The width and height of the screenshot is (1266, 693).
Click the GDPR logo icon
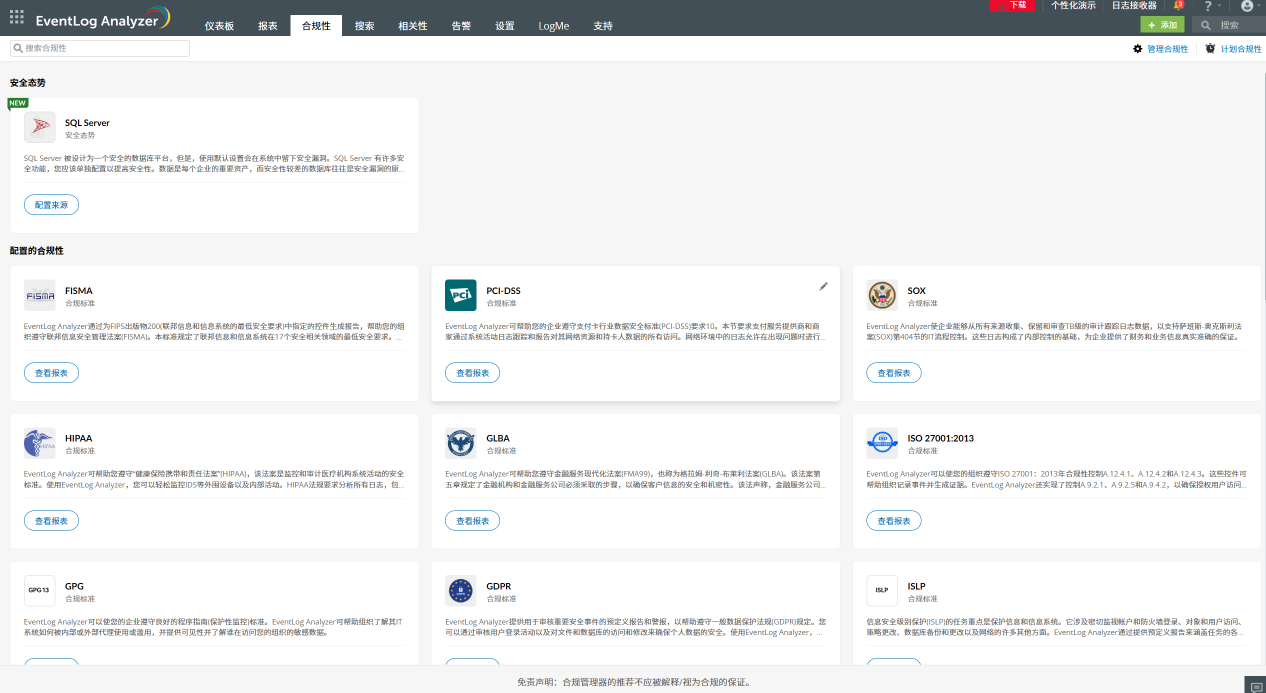(461, 591)
